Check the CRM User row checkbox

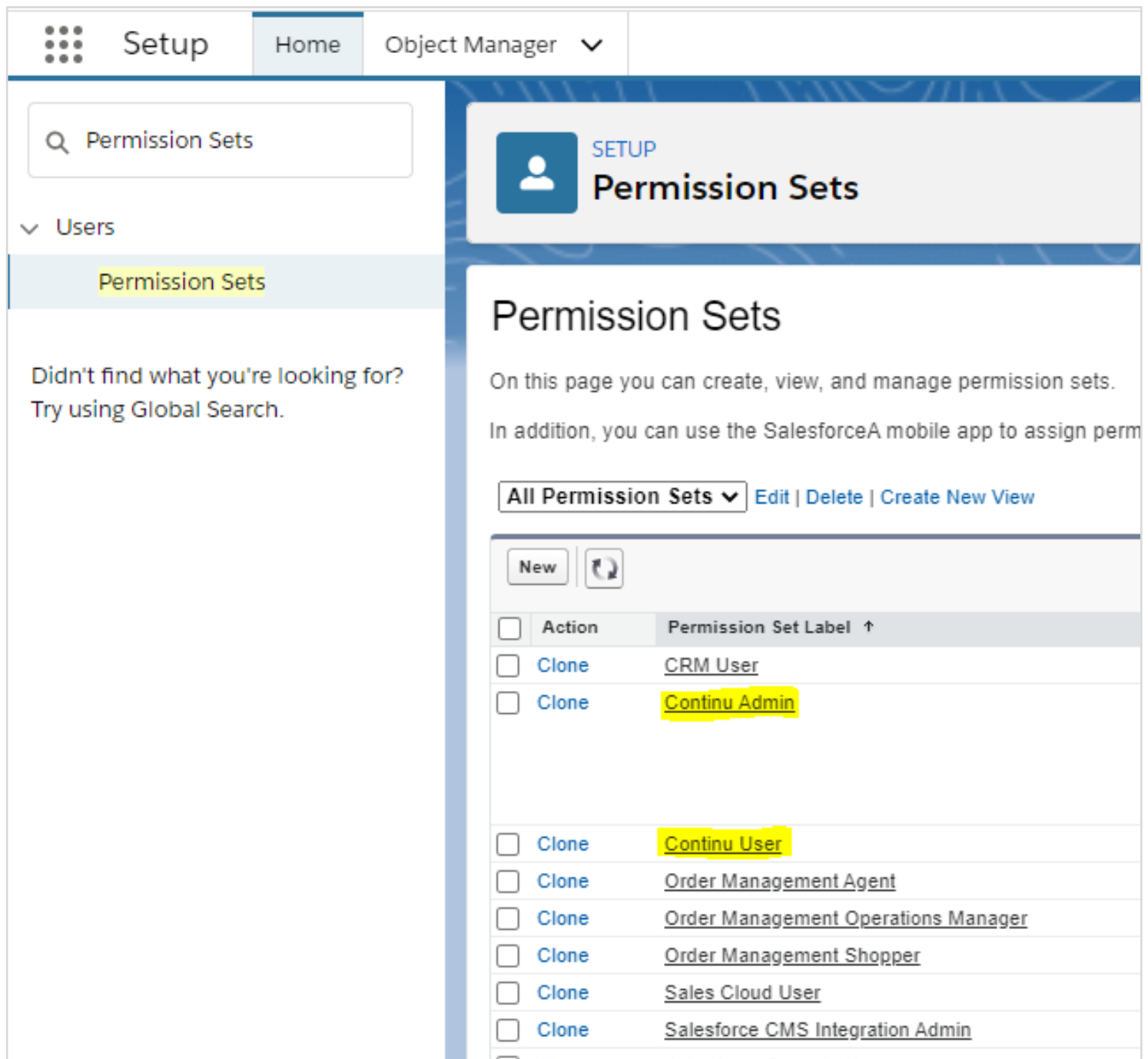point(507,666)
